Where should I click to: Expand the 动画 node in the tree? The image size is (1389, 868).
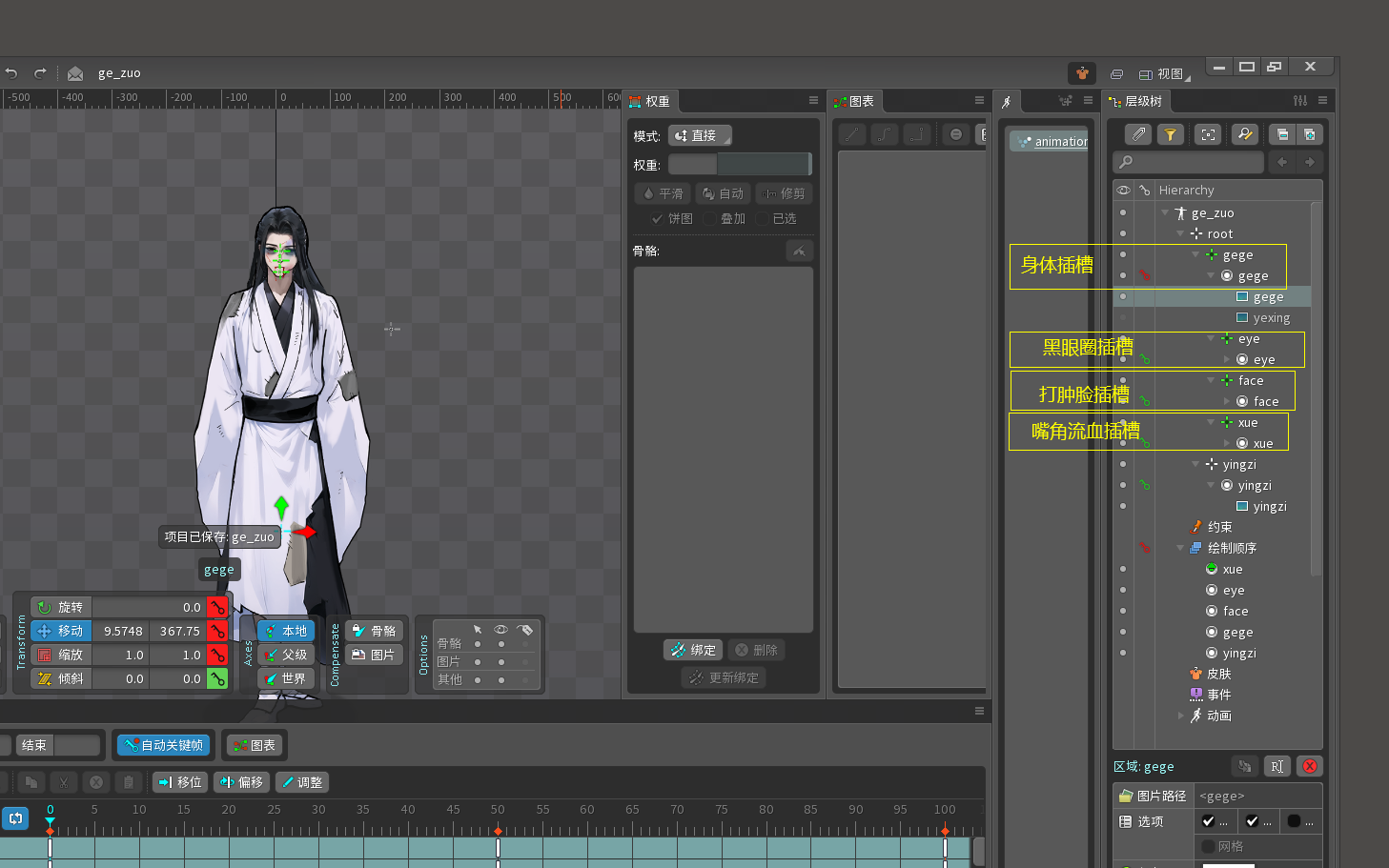tap(1180, 716)
